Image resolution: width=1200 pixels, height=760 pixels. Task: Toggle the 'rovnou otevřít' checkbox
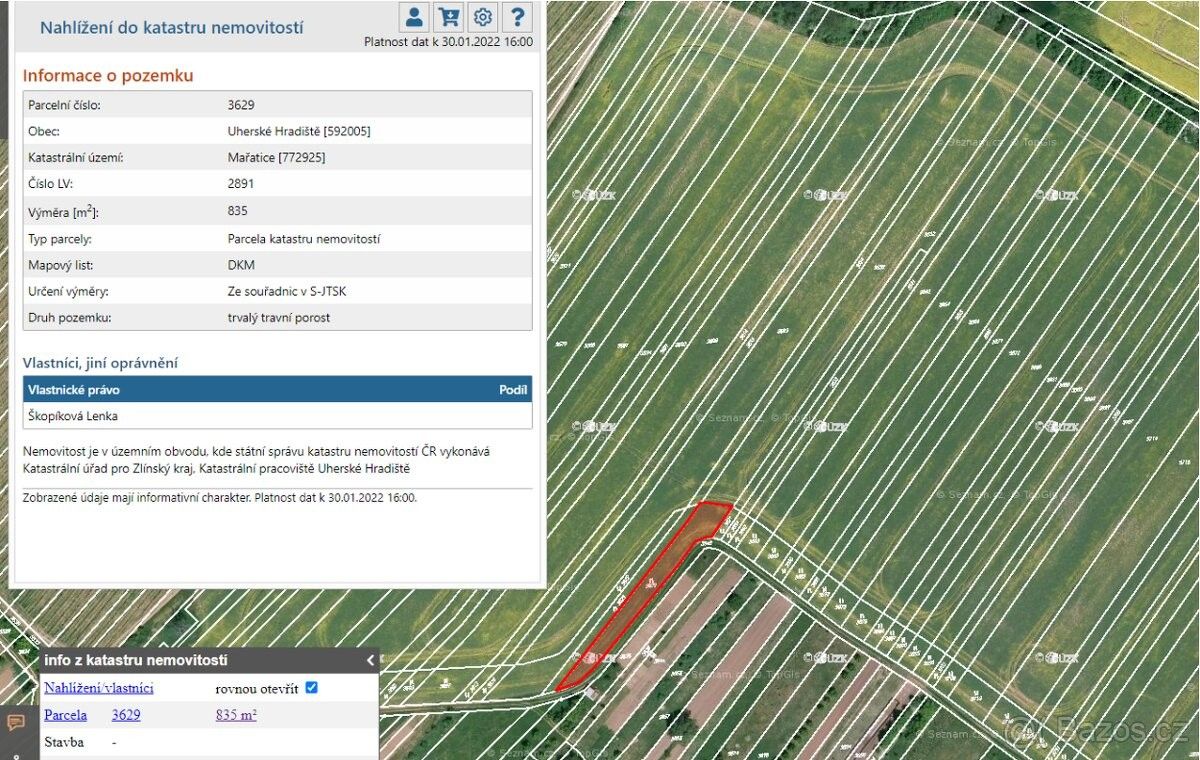pyautogui.click(x=311, y=688)
